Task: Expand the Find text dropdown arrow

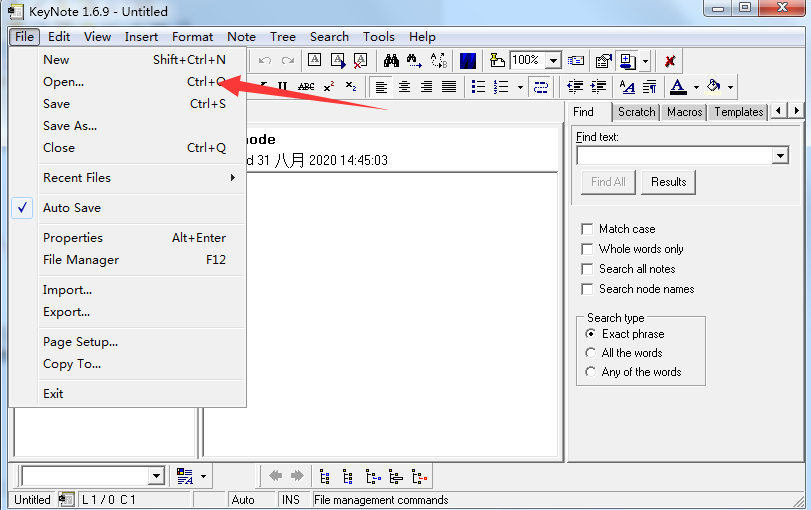Action: click(780, 155)
